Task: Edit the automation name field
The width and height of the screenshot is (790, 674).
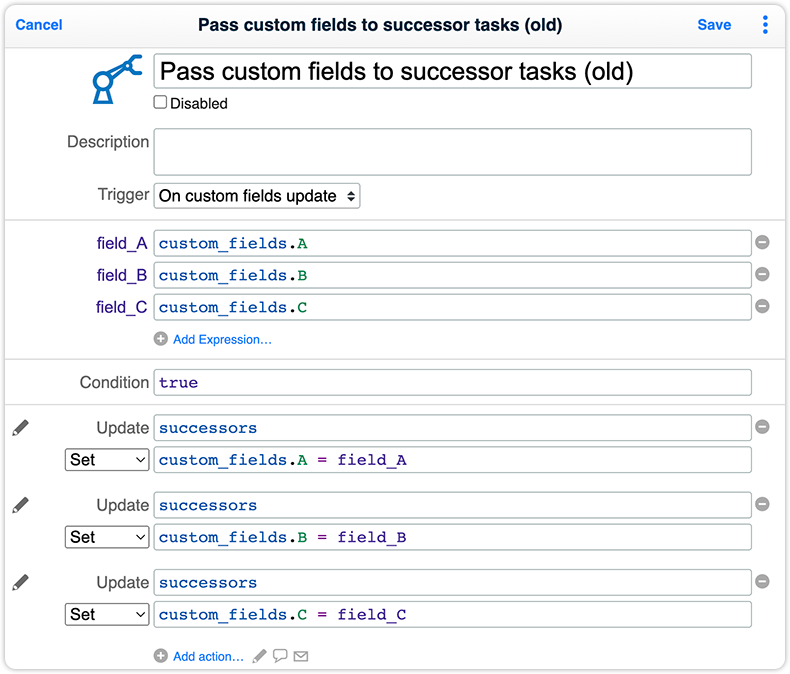Action: tap(452, 71)
